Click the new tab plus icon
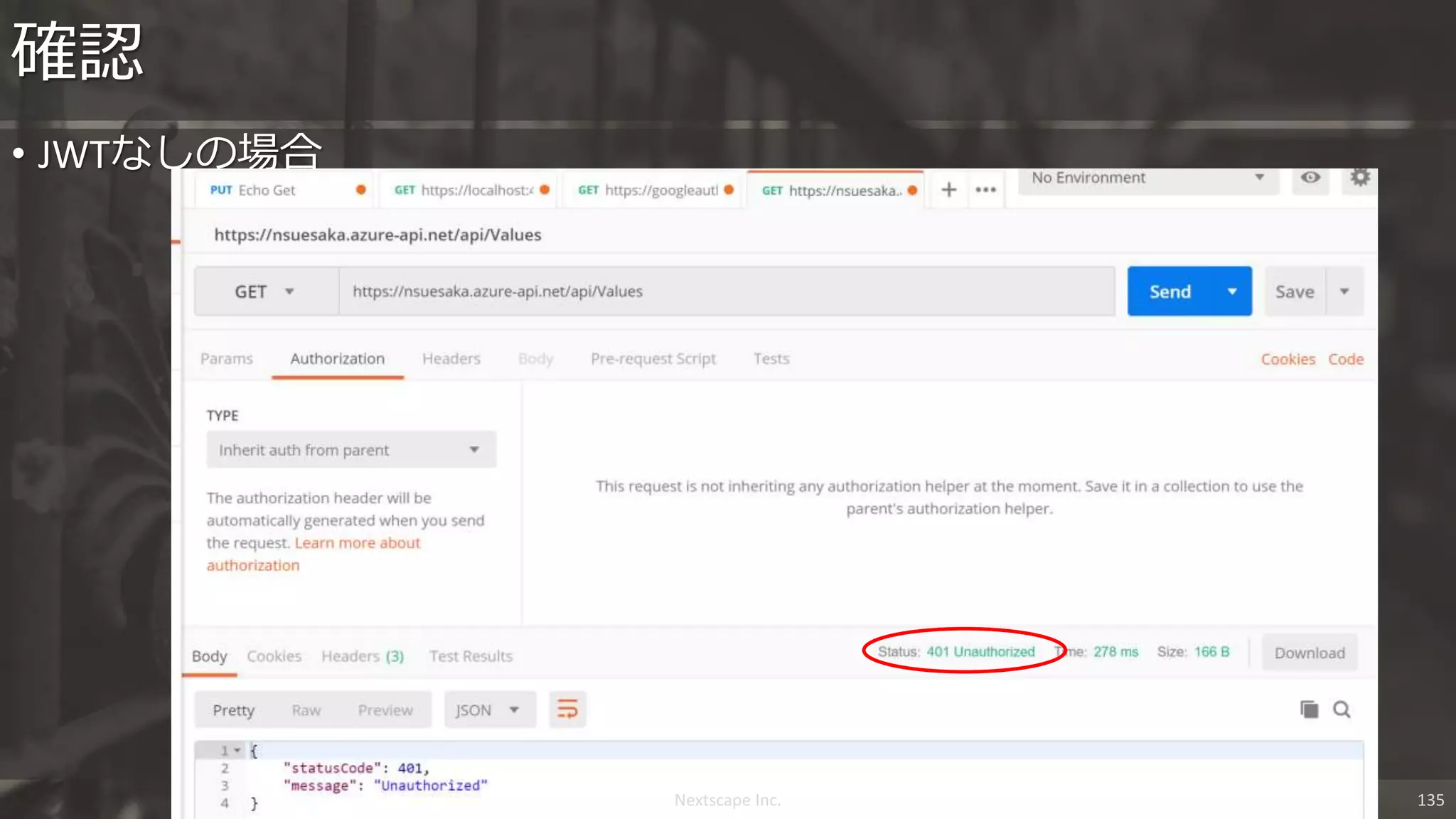Viewport: 1456px width, 819px height. coord(948,190)
